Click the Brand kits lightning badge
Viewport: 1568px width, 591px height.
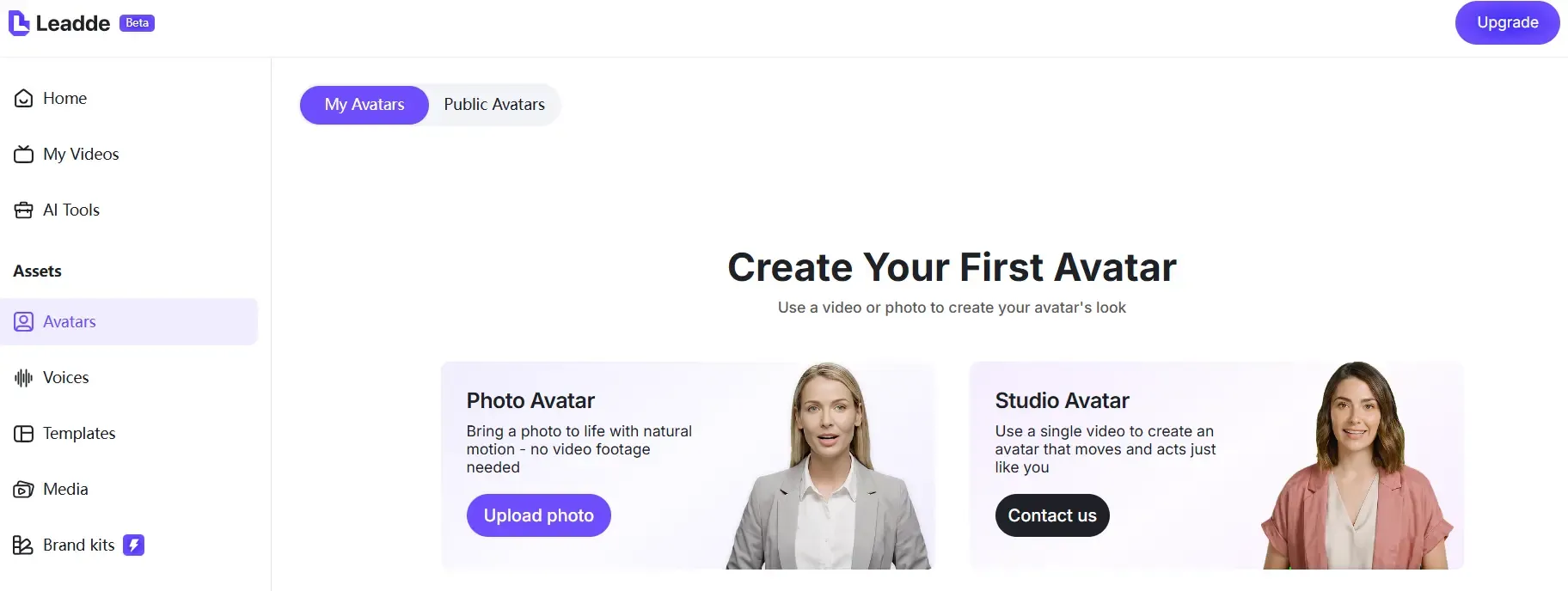point(133,545)
